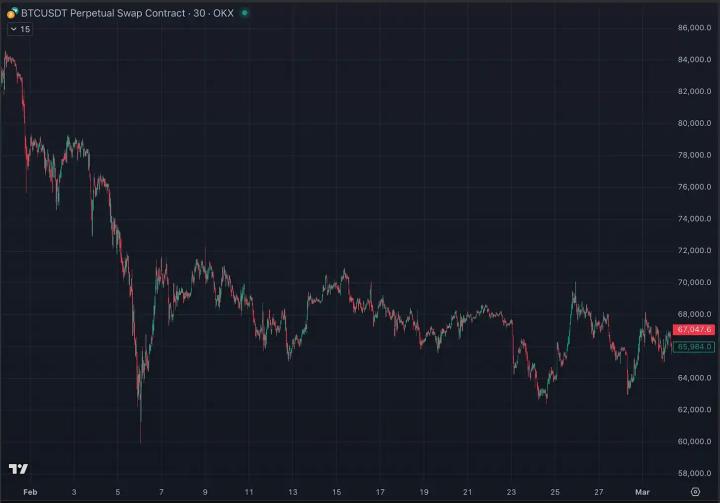Click the green market status dot
720x503 pixels.
[245, 13]
